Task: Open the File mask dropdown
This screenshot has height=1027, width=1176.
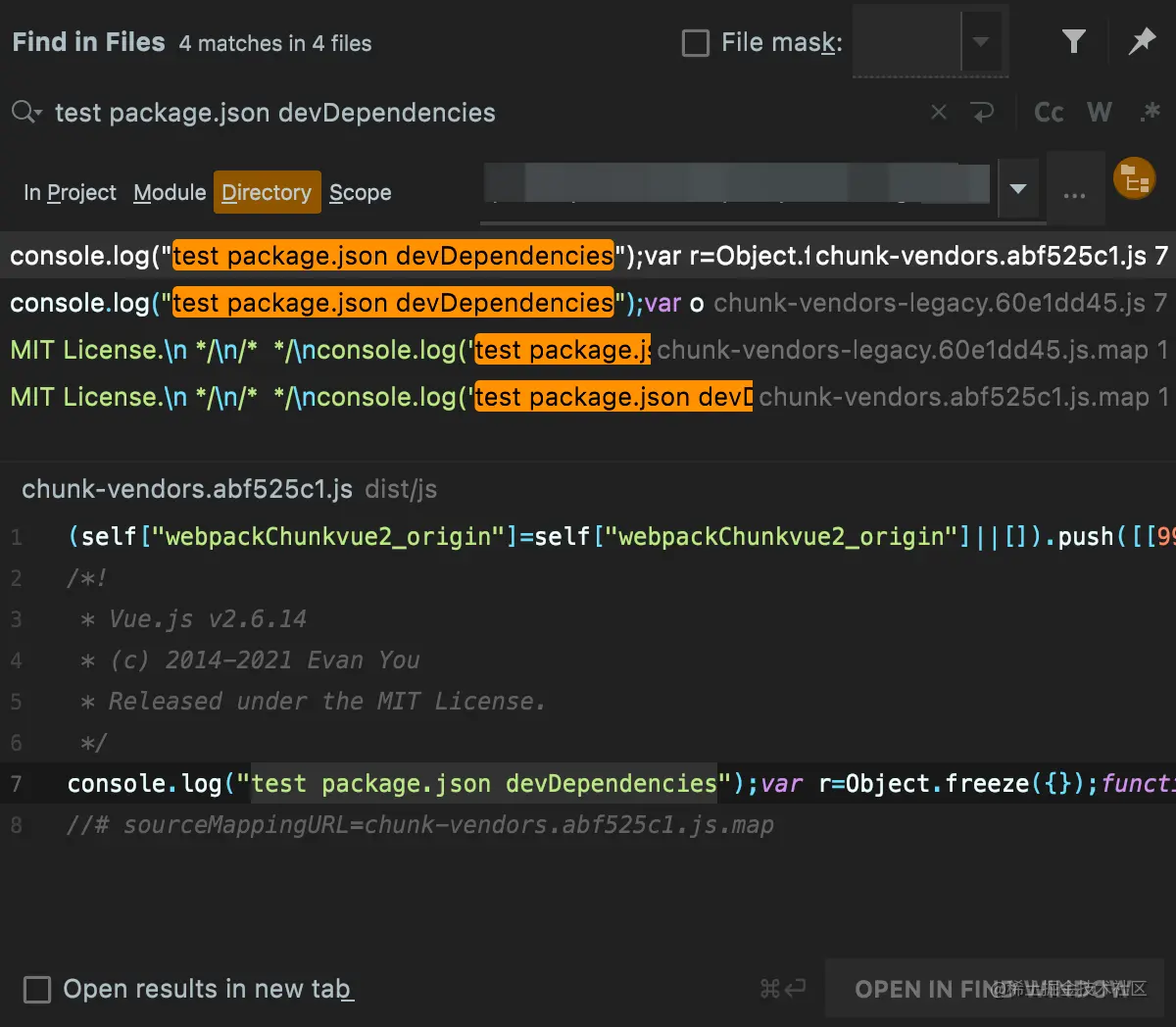Action: pos(981,42)
